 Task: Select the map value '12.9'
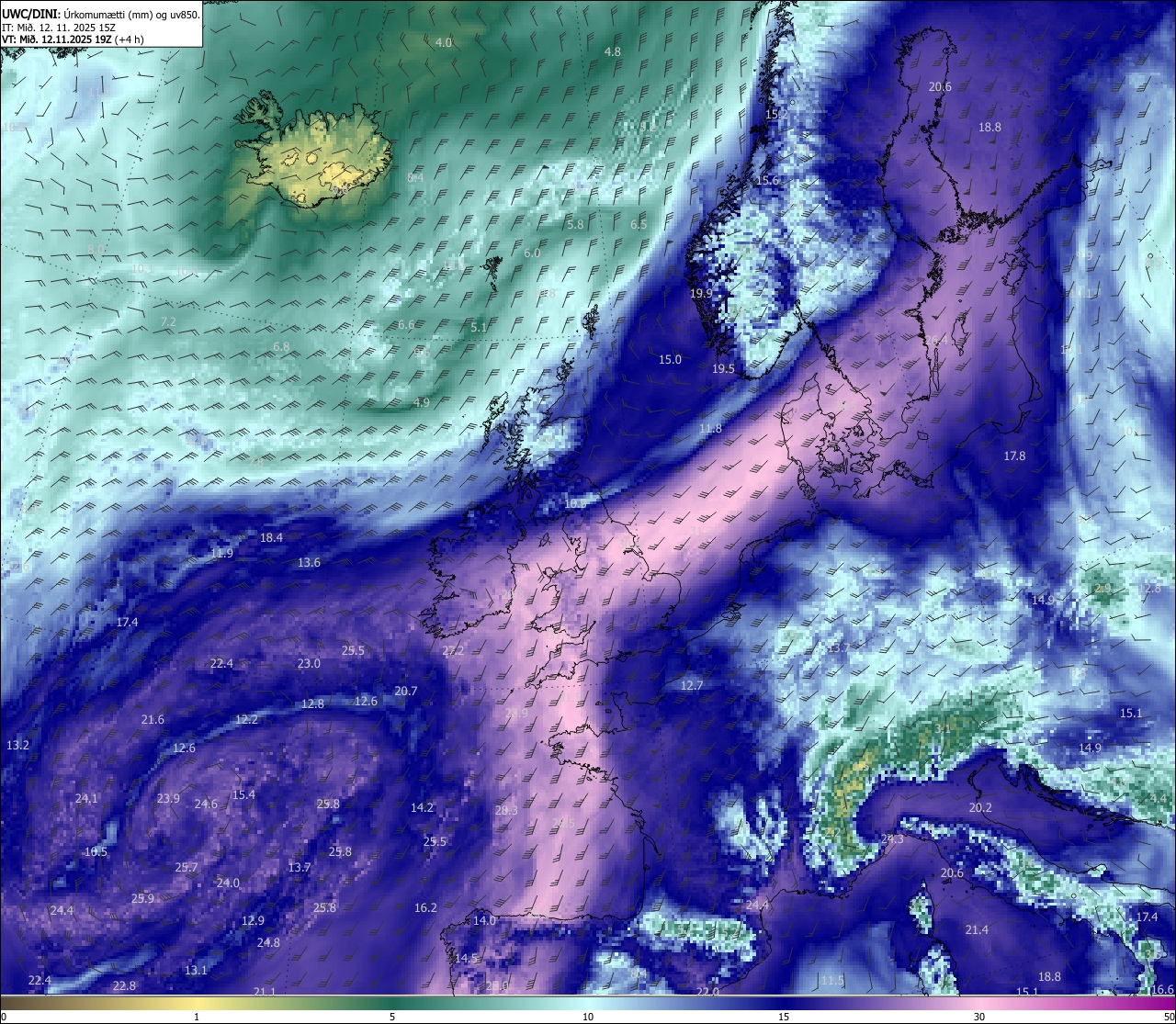253,921
